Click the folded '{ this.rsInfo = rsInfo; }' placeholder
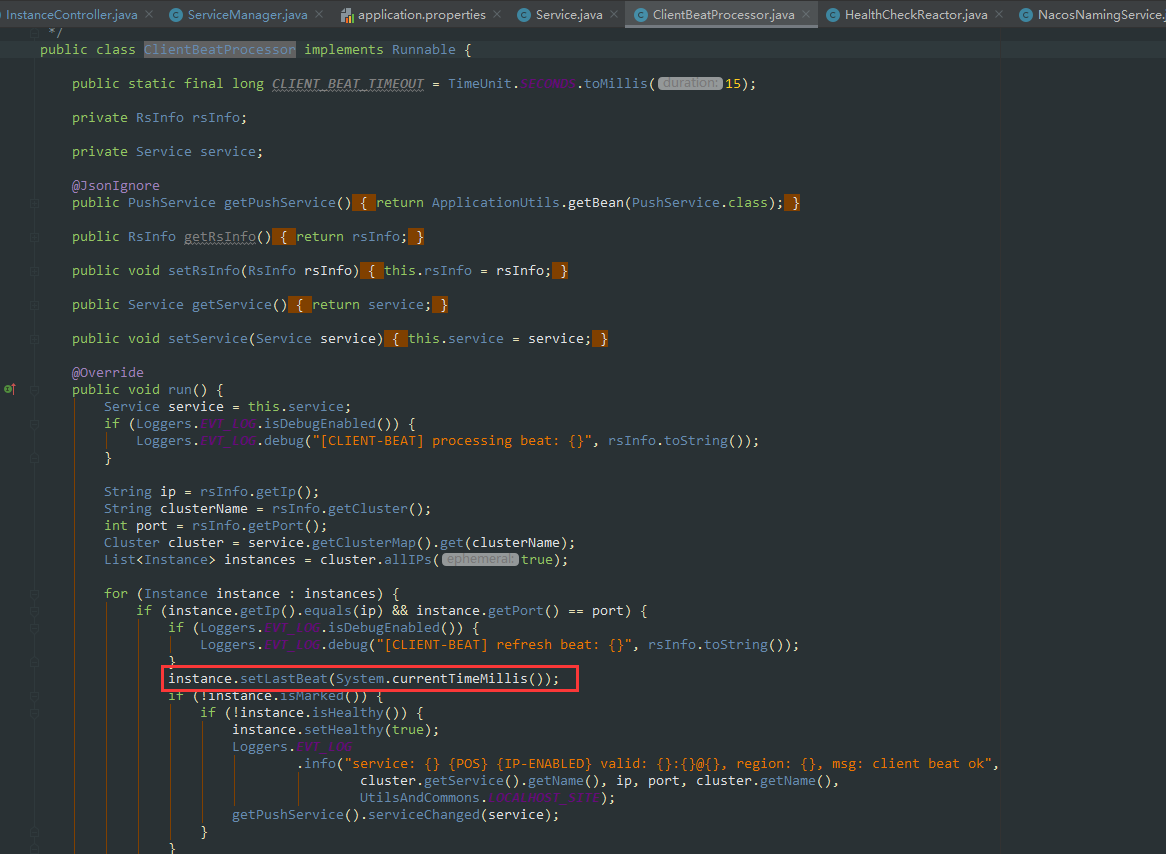Screen dimensions: 1166x854 pos(465,270)
